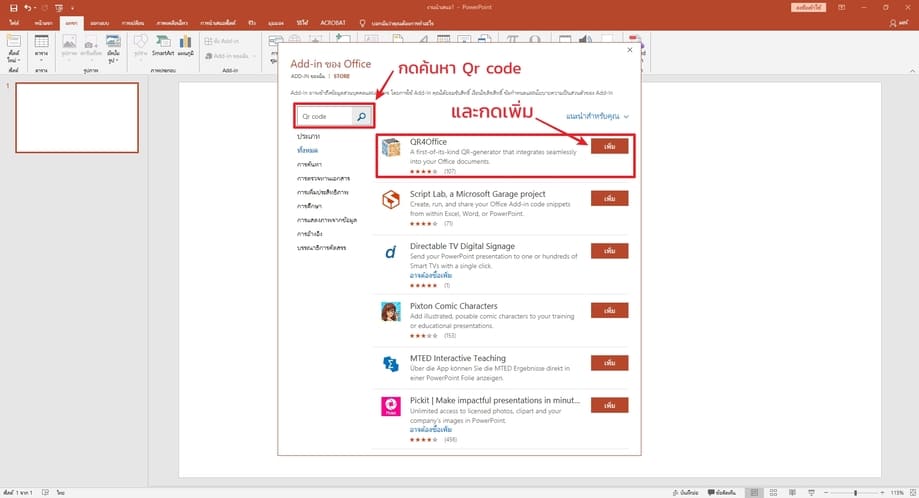Click the zoom slider handle
The height and width of the screenshot is (498, 919).
(855, 493)
